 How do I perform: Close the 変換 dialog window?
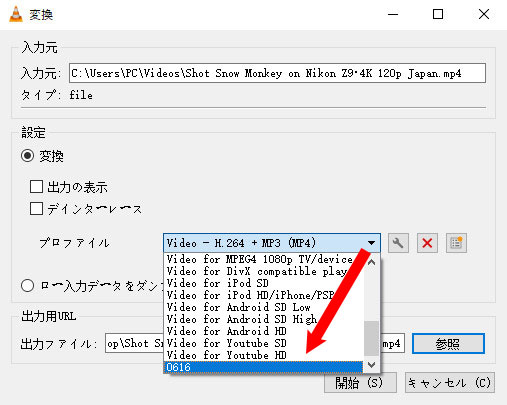(484, 14)
